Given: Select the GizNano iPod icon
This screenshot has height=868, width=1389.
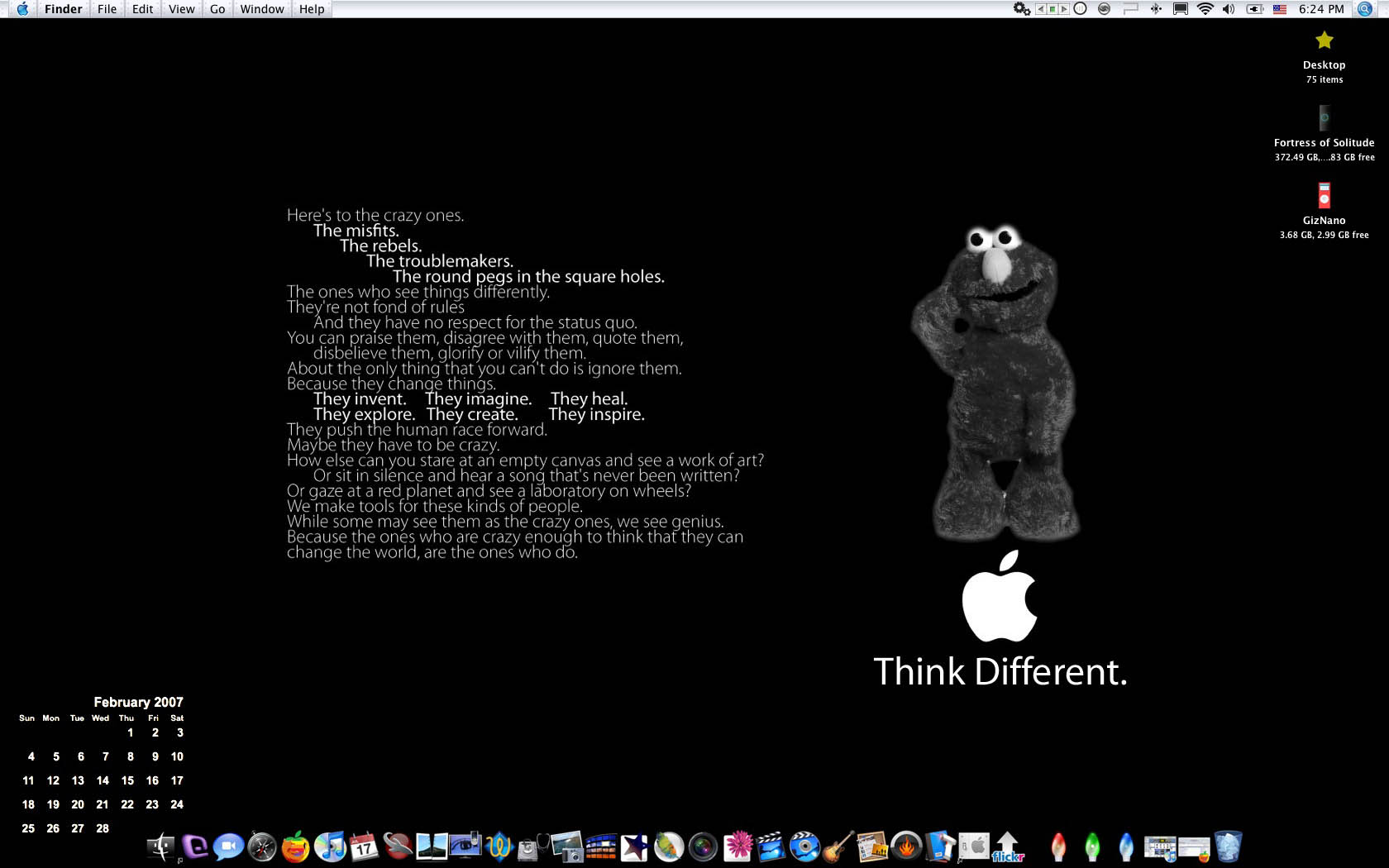Looking at the screenshot, I should point(1325,195).
